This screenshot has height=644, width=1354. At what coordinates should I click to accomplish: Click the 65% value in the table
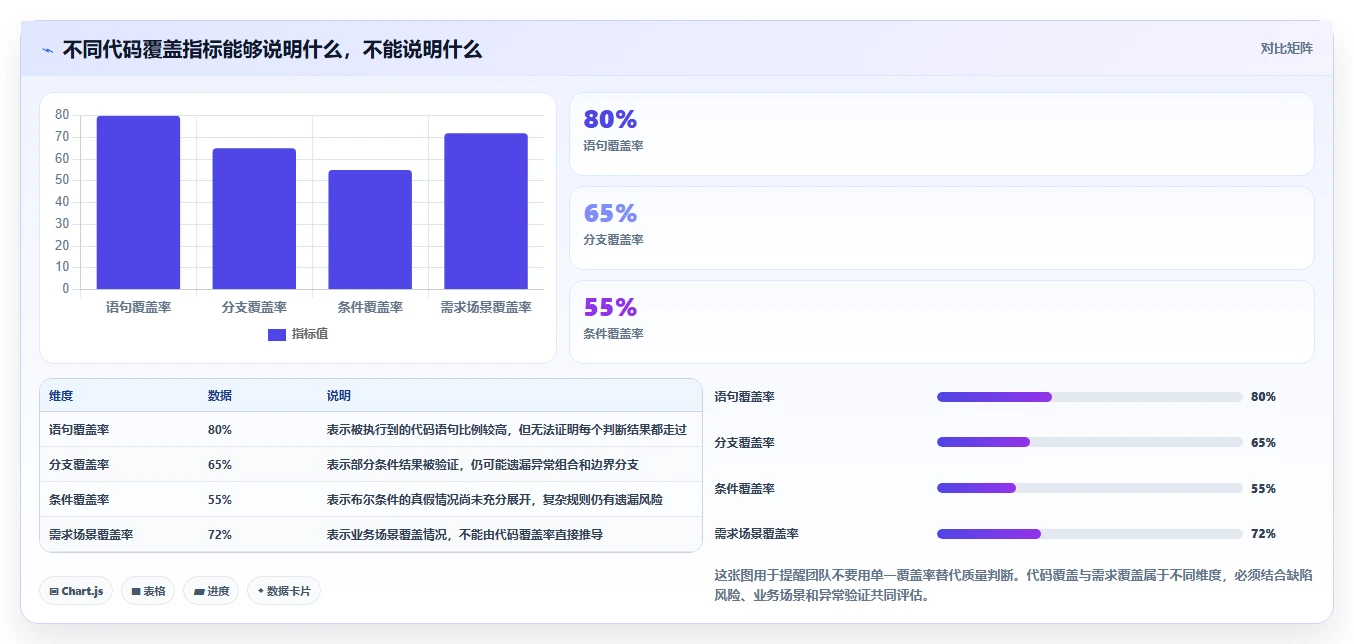(220, 465)
